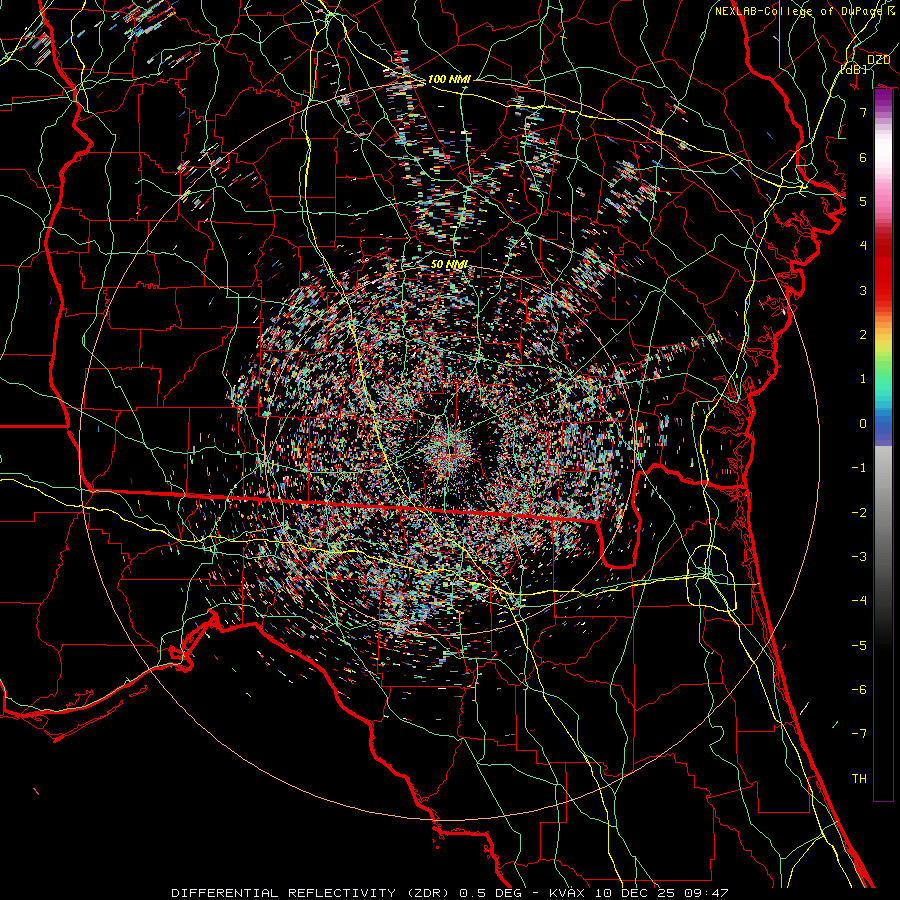Select the -6 dB scale value

(859, 690)
